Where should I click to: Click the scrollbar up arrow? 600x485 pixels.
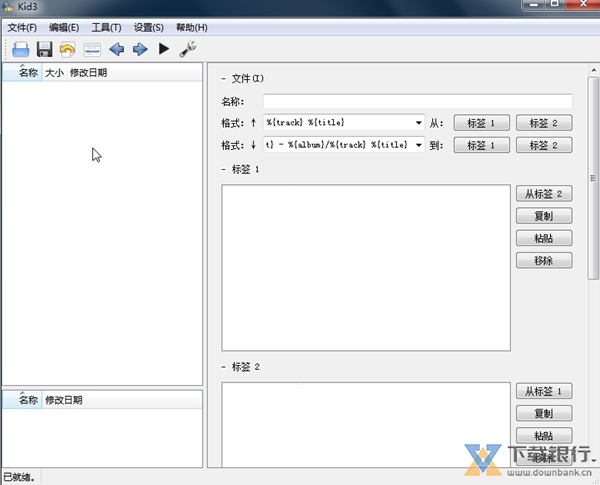coord(593,70)
